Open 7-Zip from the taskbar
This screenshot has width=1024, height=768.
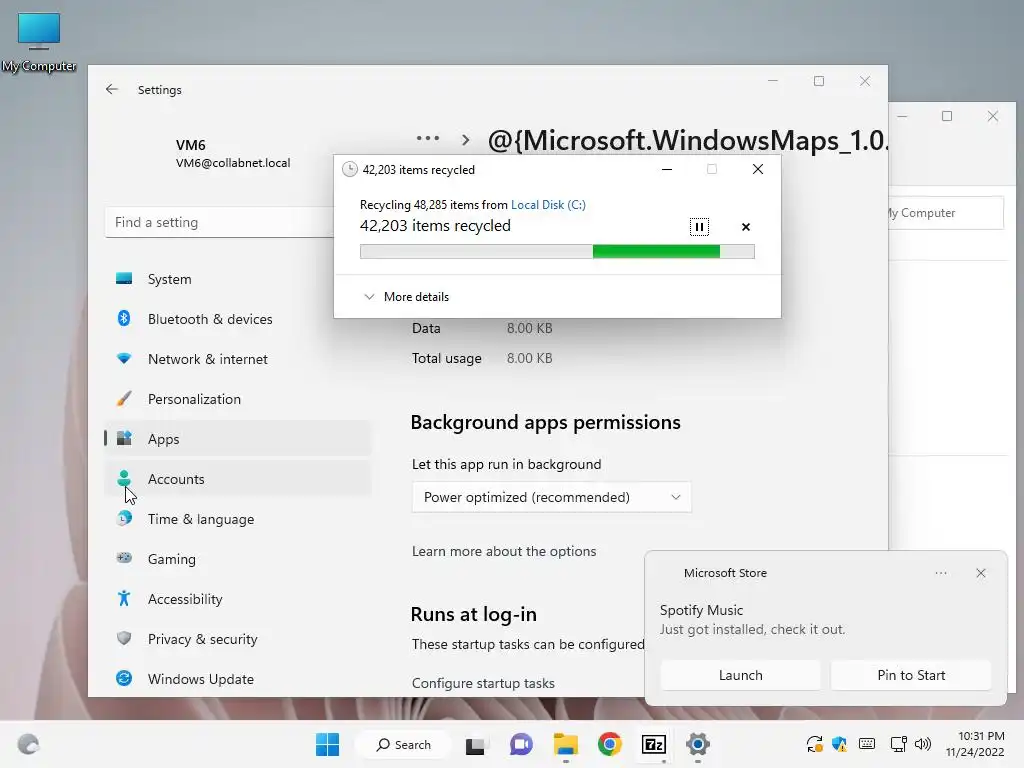point(654,744)
